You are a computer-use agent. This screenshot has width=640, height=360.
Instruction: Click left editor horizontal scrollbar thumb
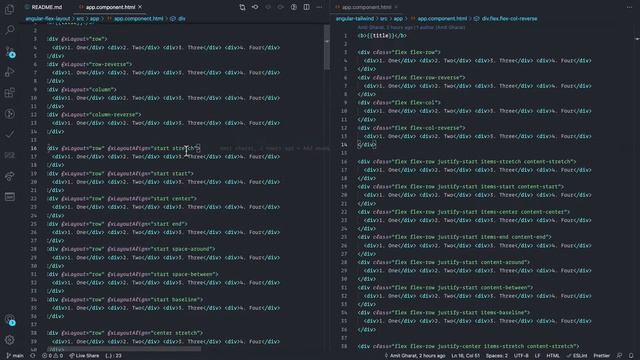[x=124, y=349]
